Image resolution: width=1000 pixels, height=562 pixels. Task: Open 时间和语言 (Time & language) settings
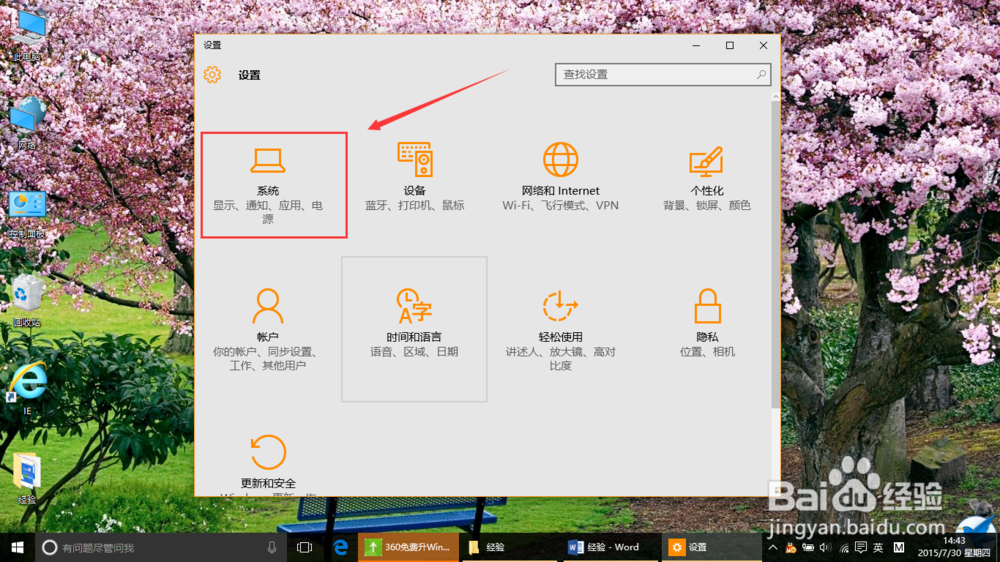(x=414, y=329)
